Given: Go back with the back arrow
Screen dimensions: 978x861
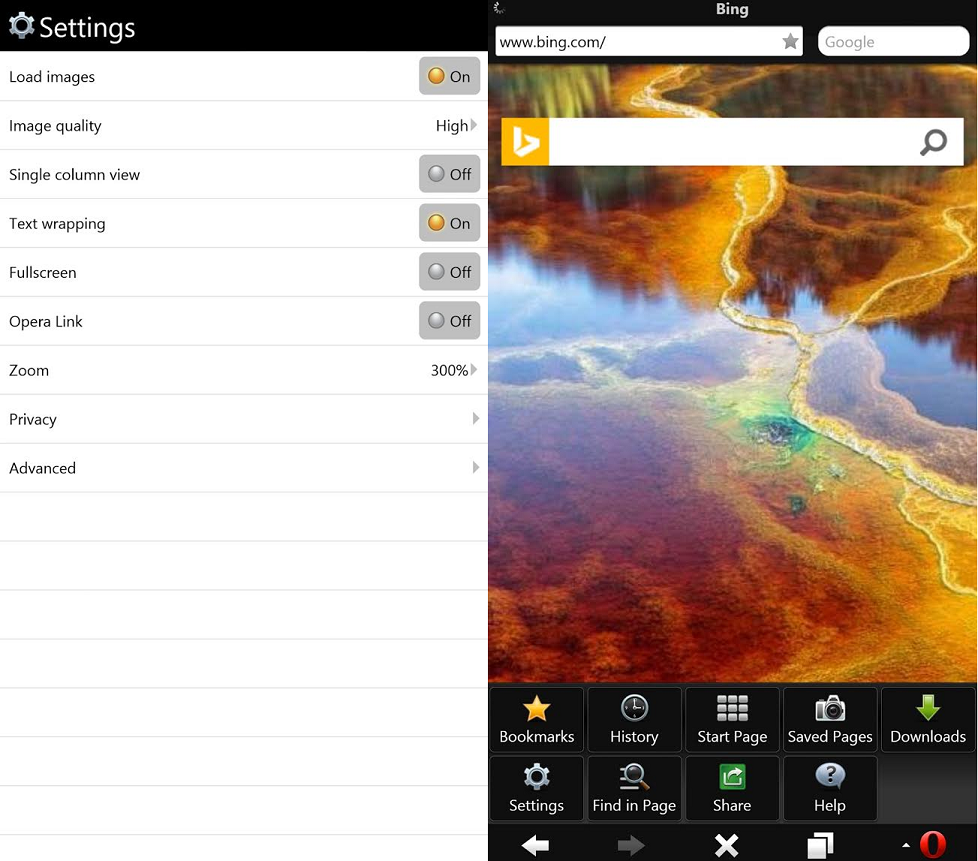Looking at the screenshot, I should coord(534,845).
